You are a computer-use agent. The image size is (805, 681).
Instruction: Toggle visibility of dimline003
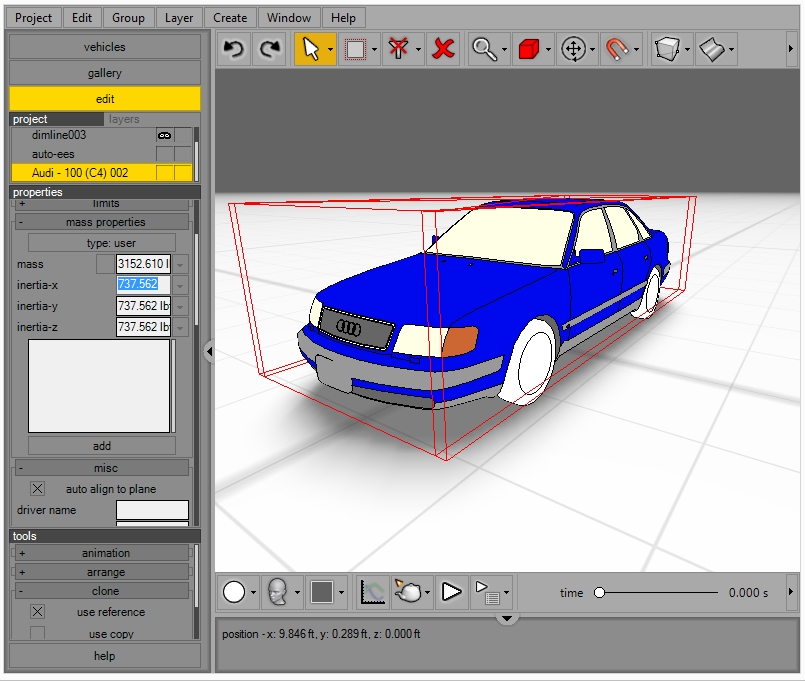coord(164,136)
